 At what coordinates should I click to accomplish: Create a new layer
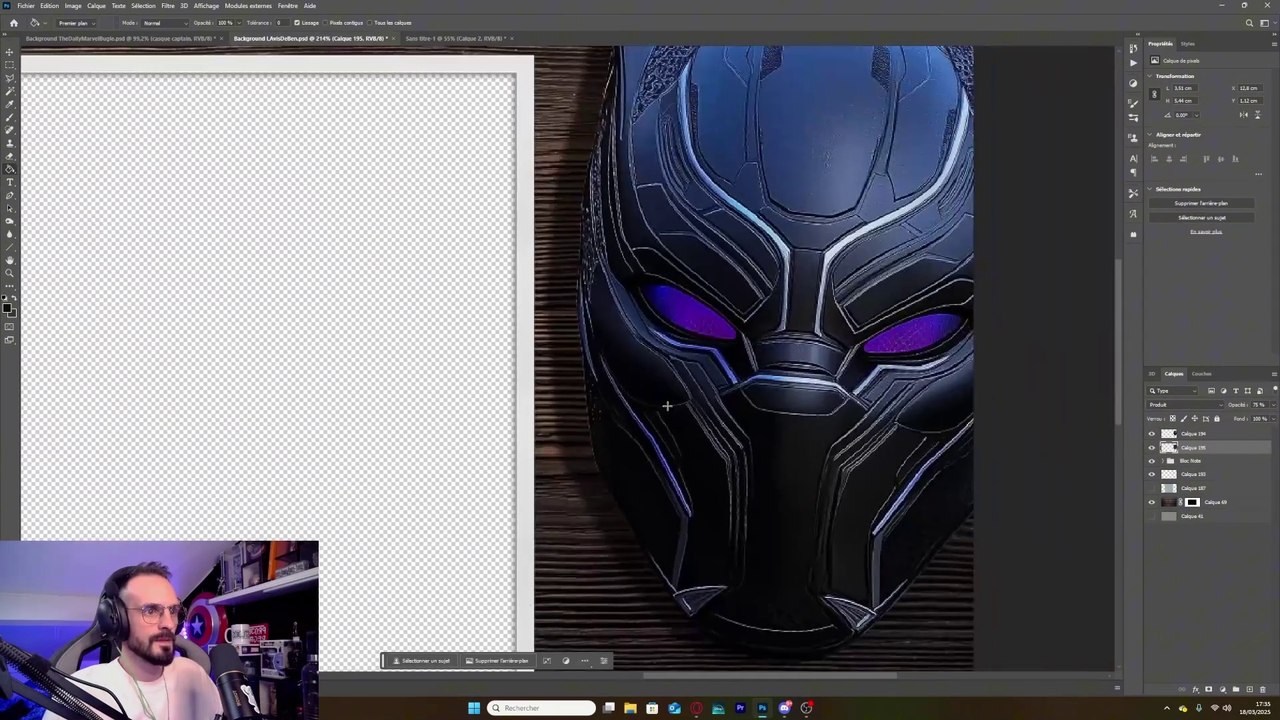pos(1248,689)
